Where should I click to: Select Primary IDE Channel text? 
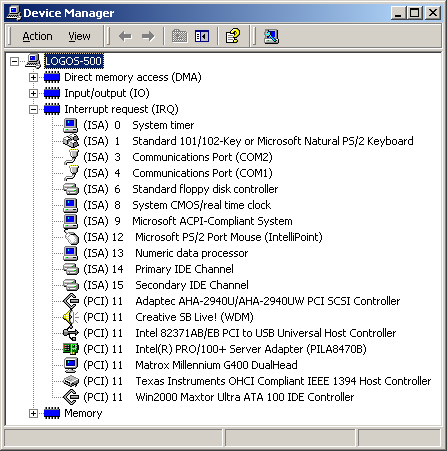coord(184,269)
